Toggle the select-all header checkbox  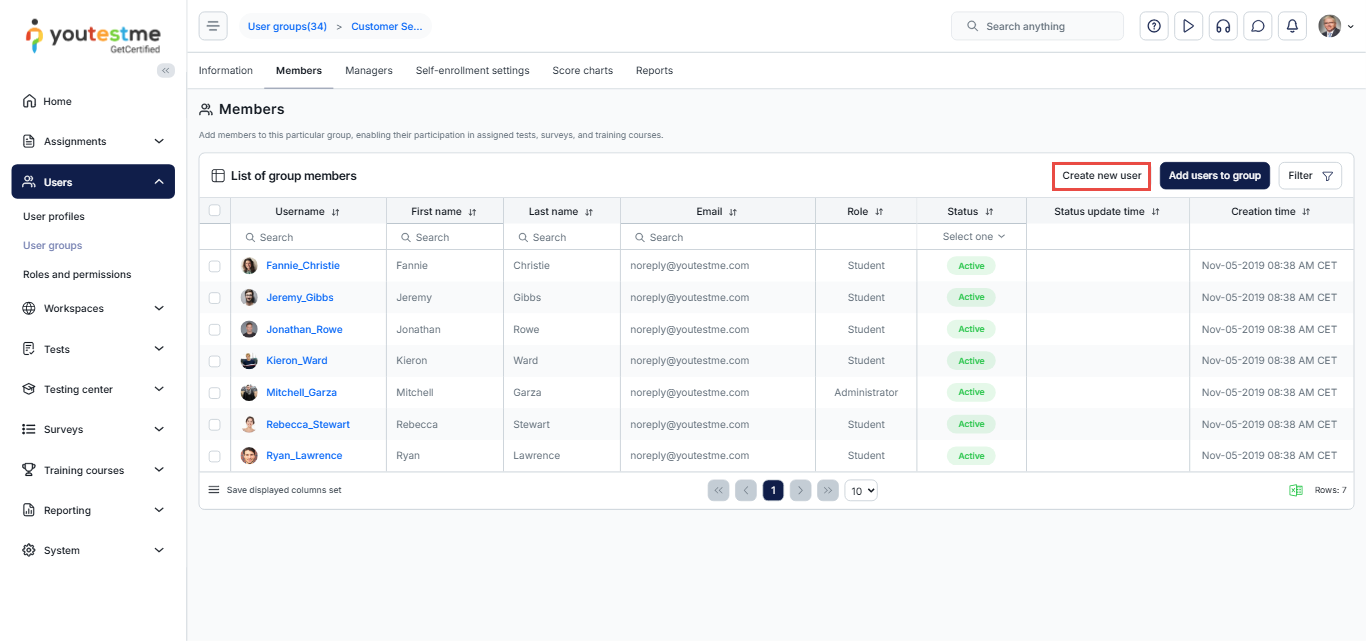pyautogui.click(x=214, y=210)
